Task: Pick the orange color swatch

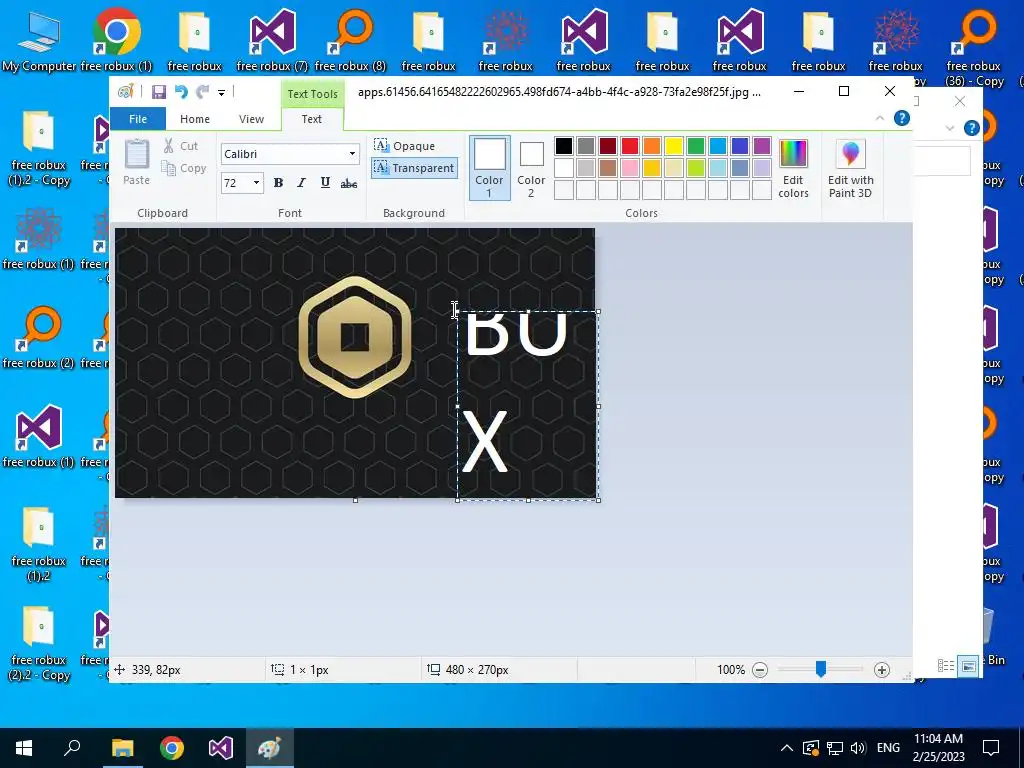Action: (652, 146)
